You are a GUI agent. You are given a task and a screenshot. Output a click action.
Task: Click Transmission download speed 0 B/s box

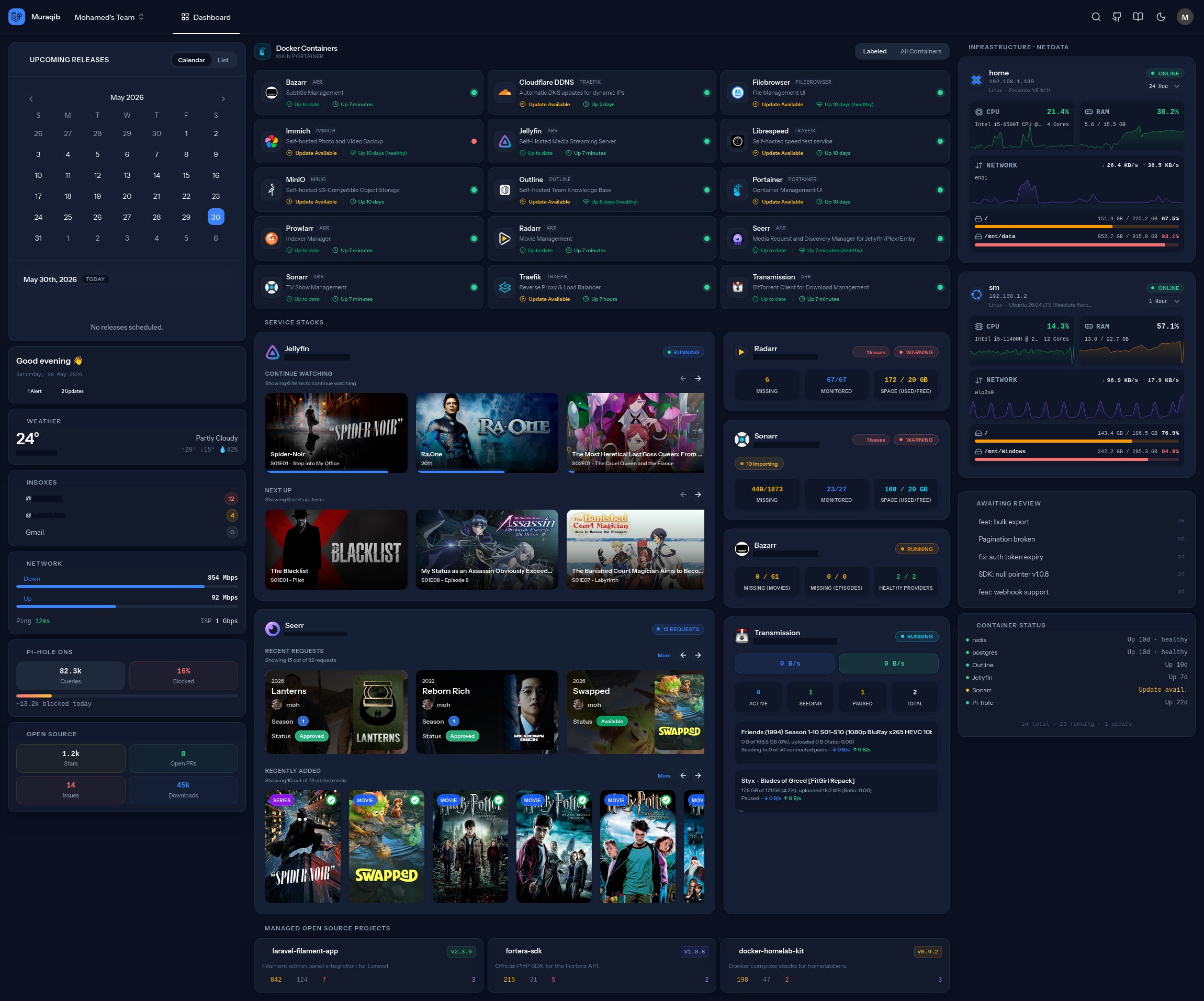784,663
